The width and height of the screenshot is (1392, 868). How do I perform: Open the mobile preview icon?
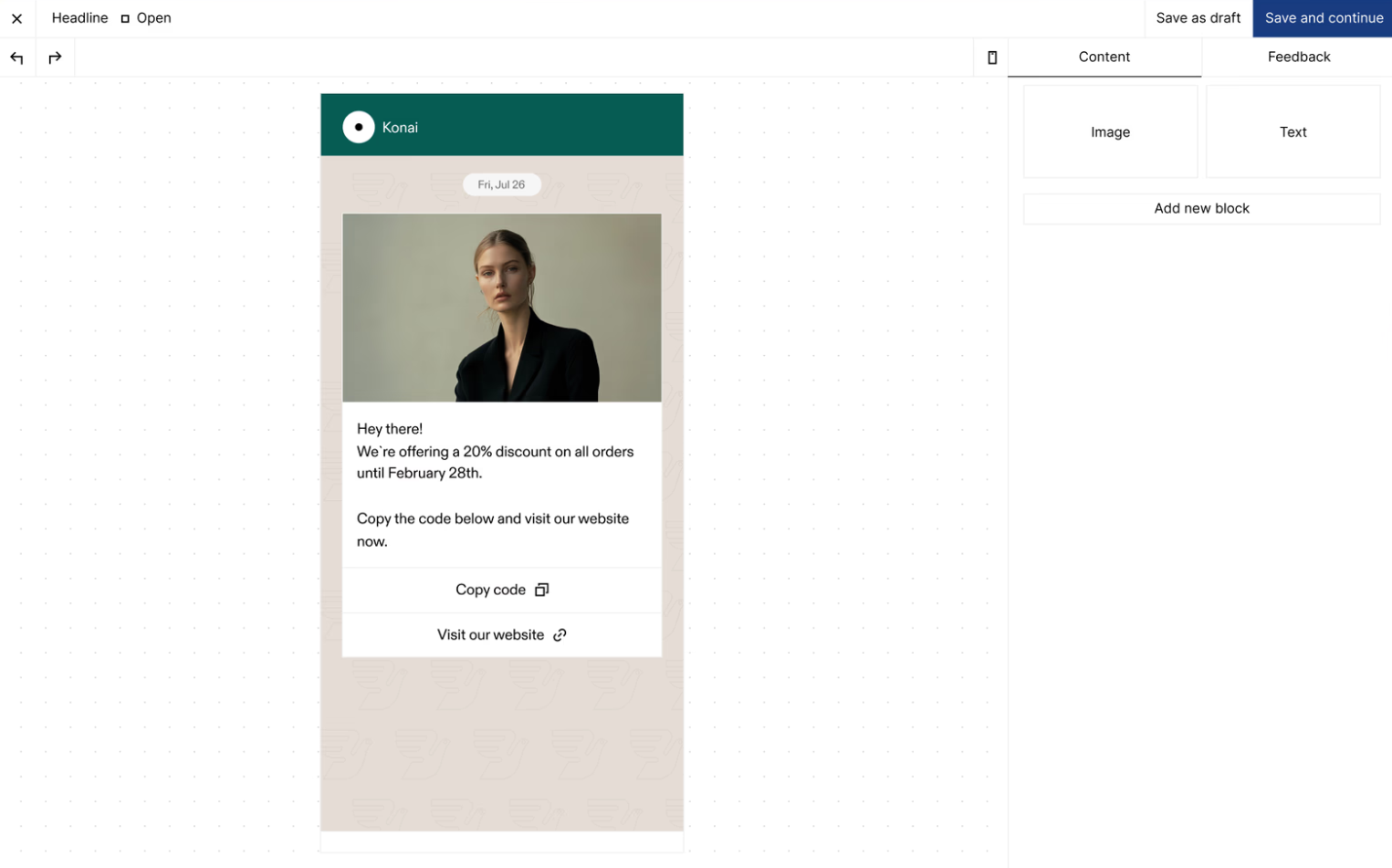coord(991,57)
